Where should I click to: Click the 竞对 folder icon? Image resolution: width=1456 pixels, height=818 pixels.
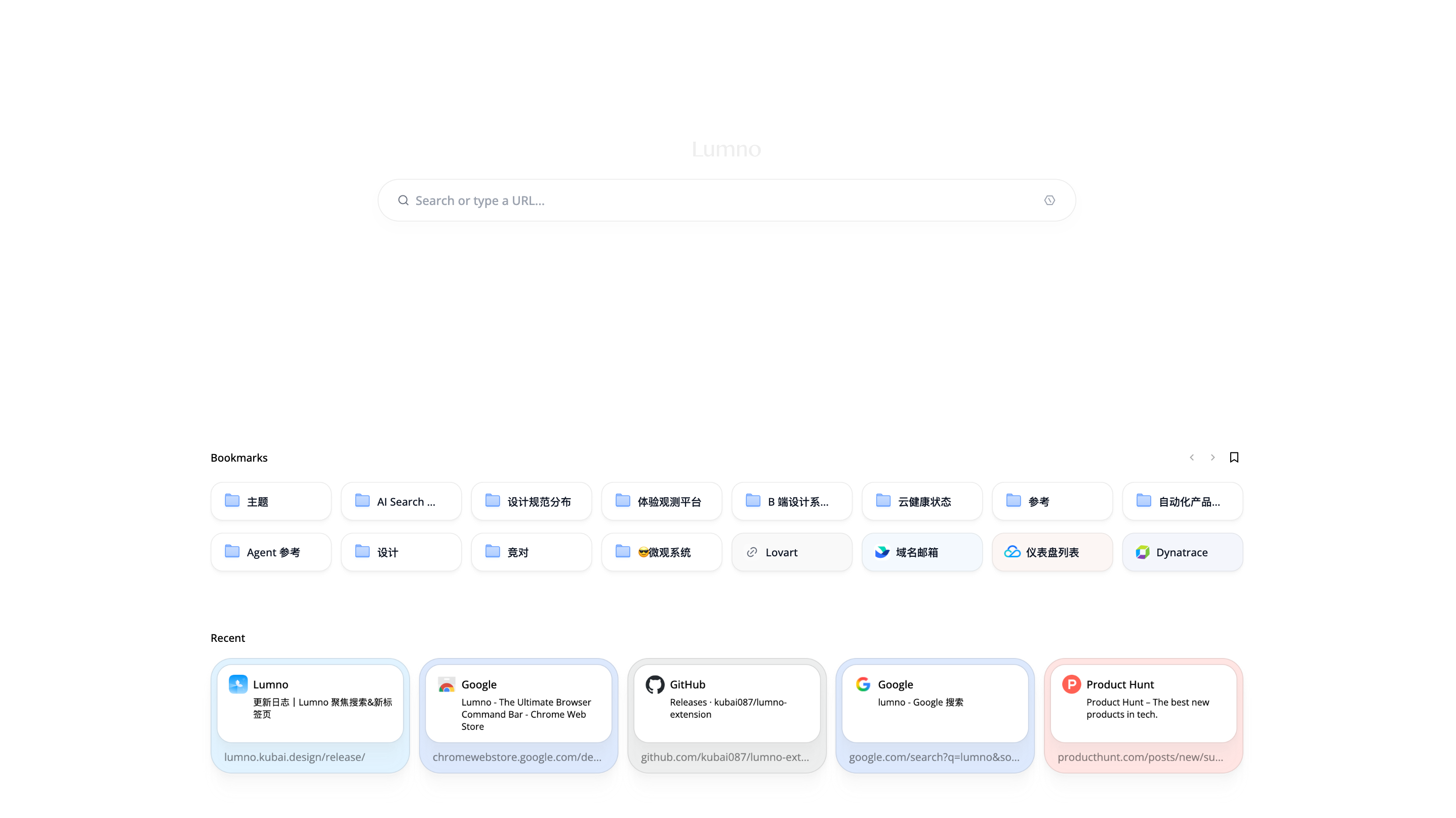click(x=493, y=551)
